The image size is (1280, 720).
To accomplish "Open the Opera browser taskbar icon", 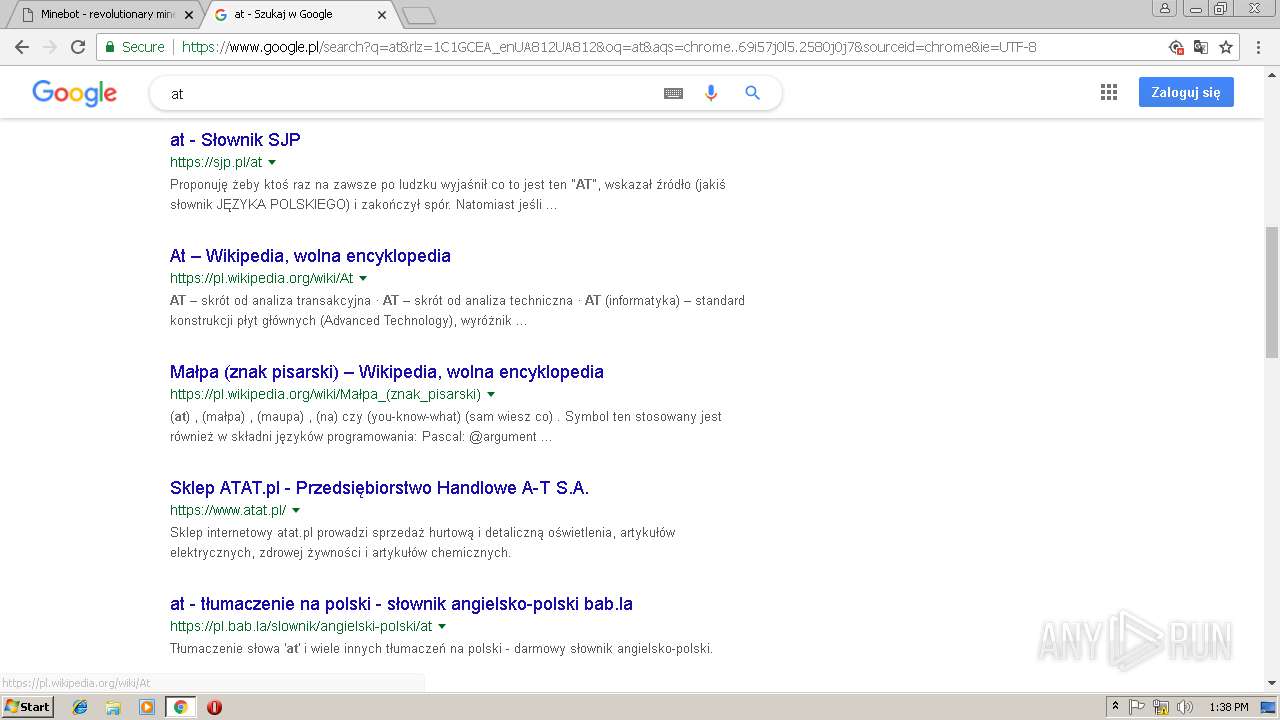I will coord(214,707).
